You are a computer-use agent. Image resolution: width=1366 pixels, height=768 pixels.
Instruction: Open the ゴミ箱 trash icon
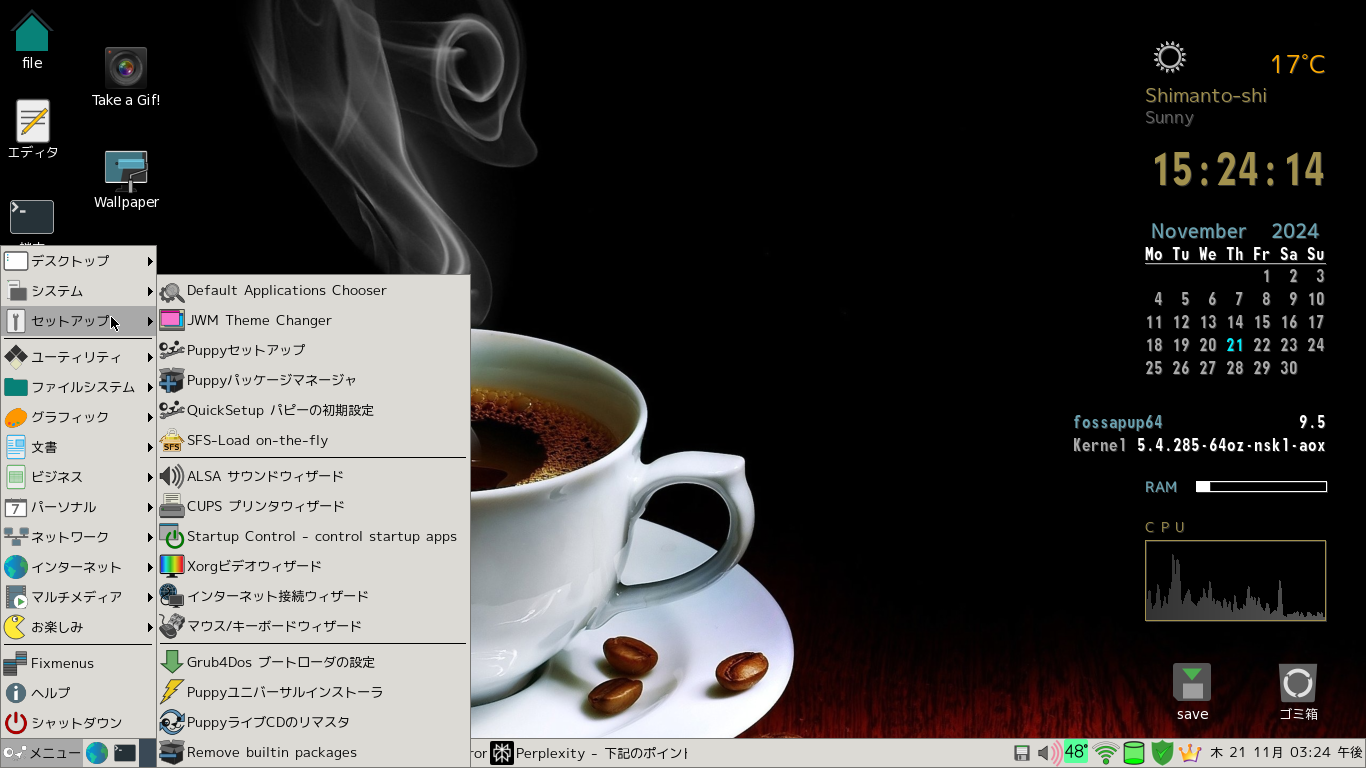click(x=1298, y=692)
